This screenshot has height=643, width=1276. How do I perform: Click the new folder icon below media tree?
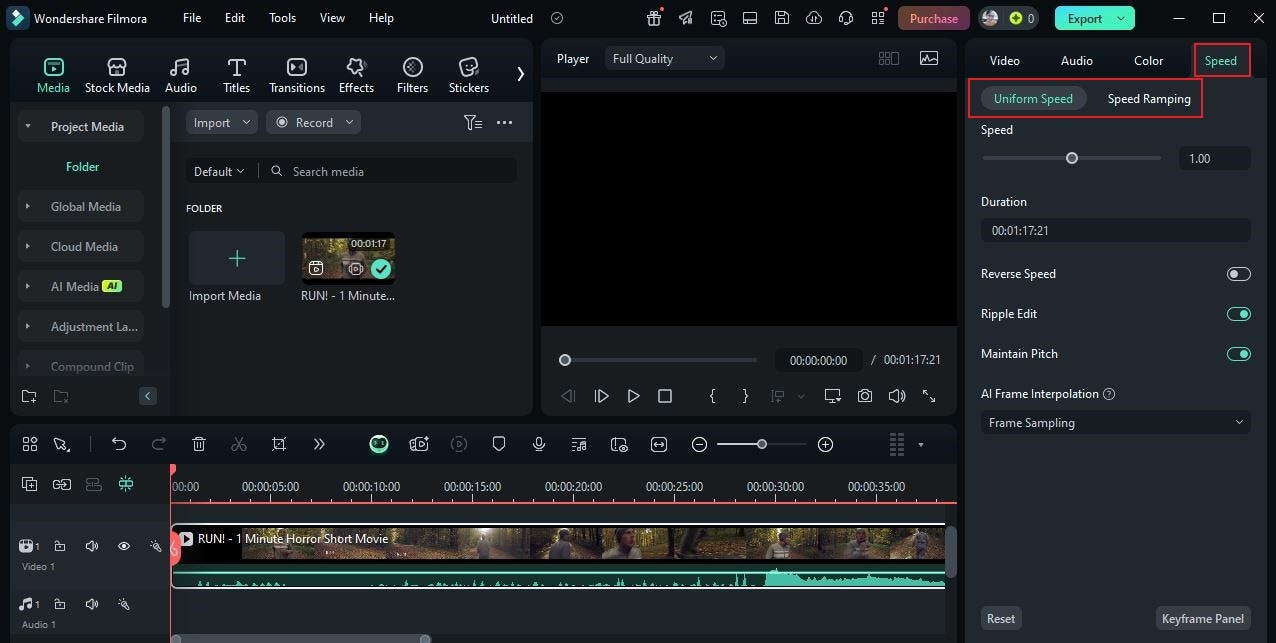pyautogui.click(x=29, y=396)
